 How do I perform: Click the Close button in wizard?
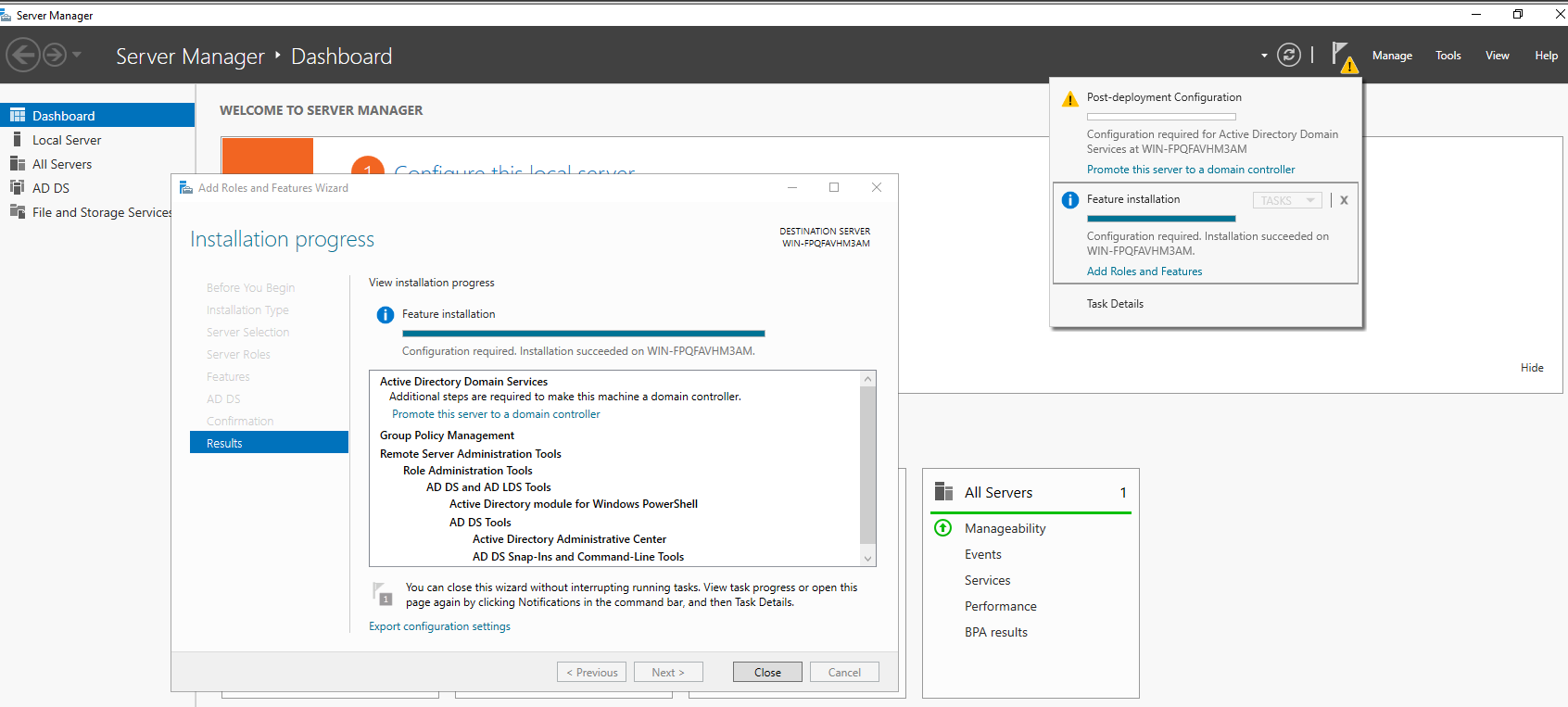pos(767,672)
